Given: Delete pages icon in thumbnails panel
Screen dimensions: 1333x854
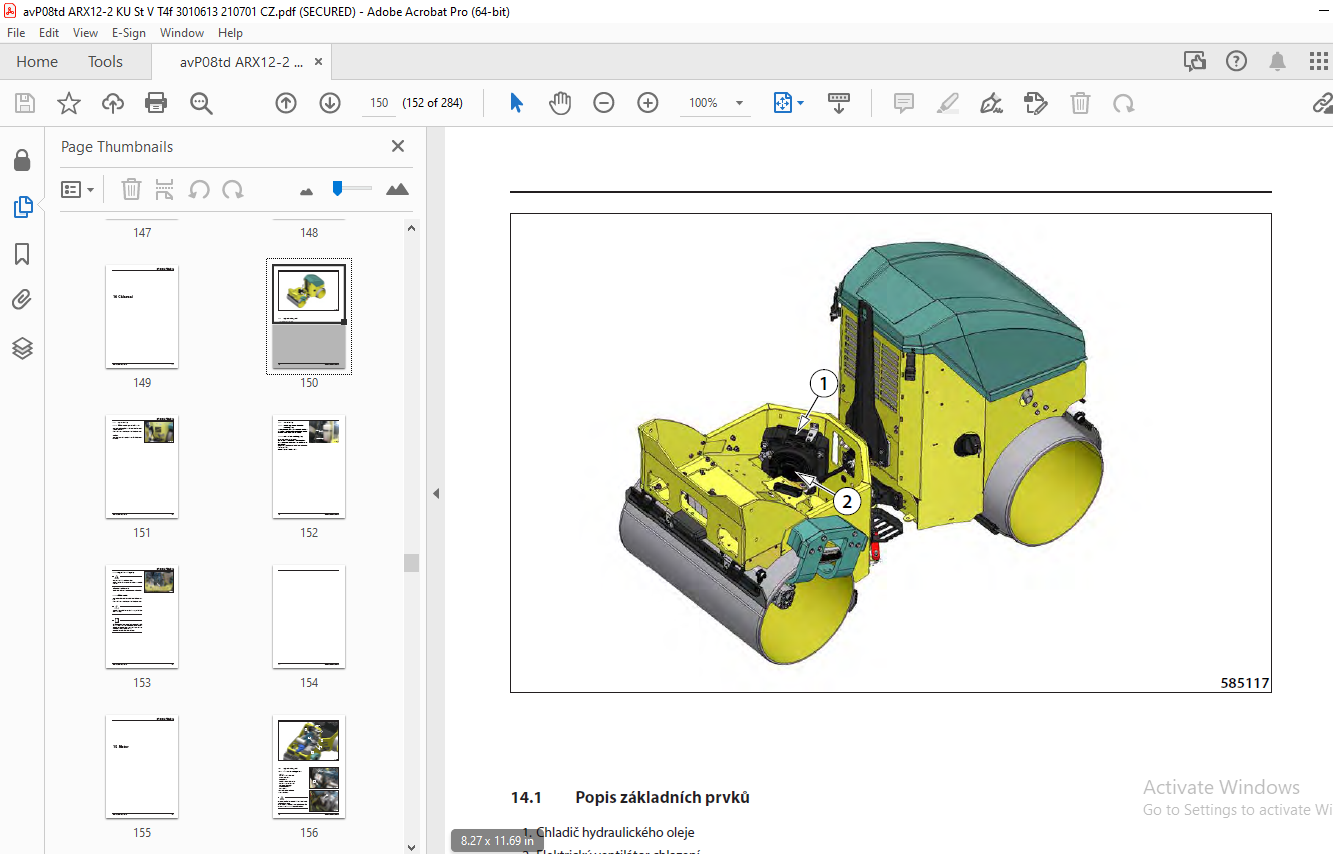Looking at the screenshot, I should point(131,189).
